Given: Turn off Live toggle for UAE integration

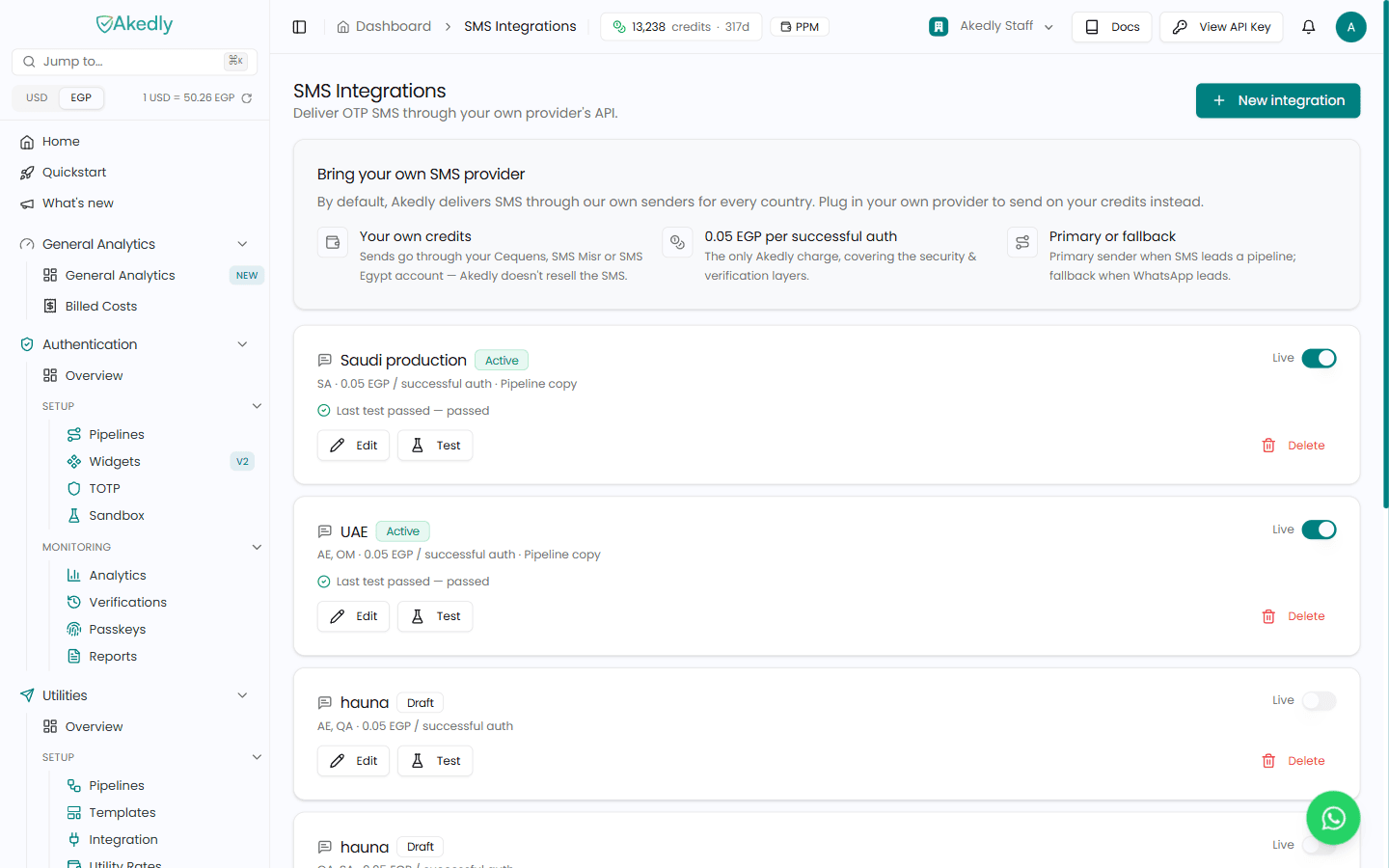Looking at the screenshot, I should point(1319,529).
